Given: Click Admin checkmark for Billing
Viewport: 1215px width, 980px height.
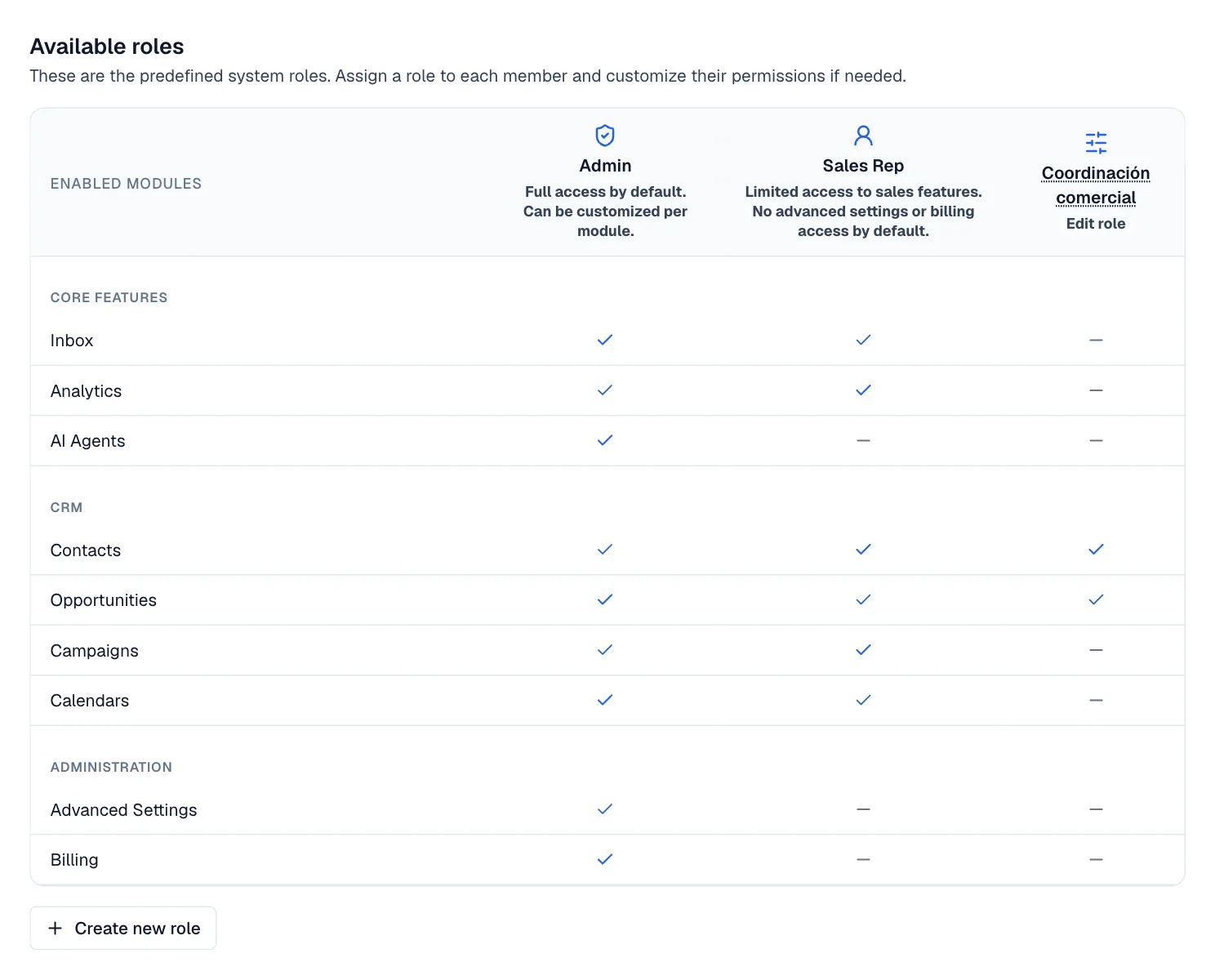Looking at the screenshot, I should click(x=605, y=859).
